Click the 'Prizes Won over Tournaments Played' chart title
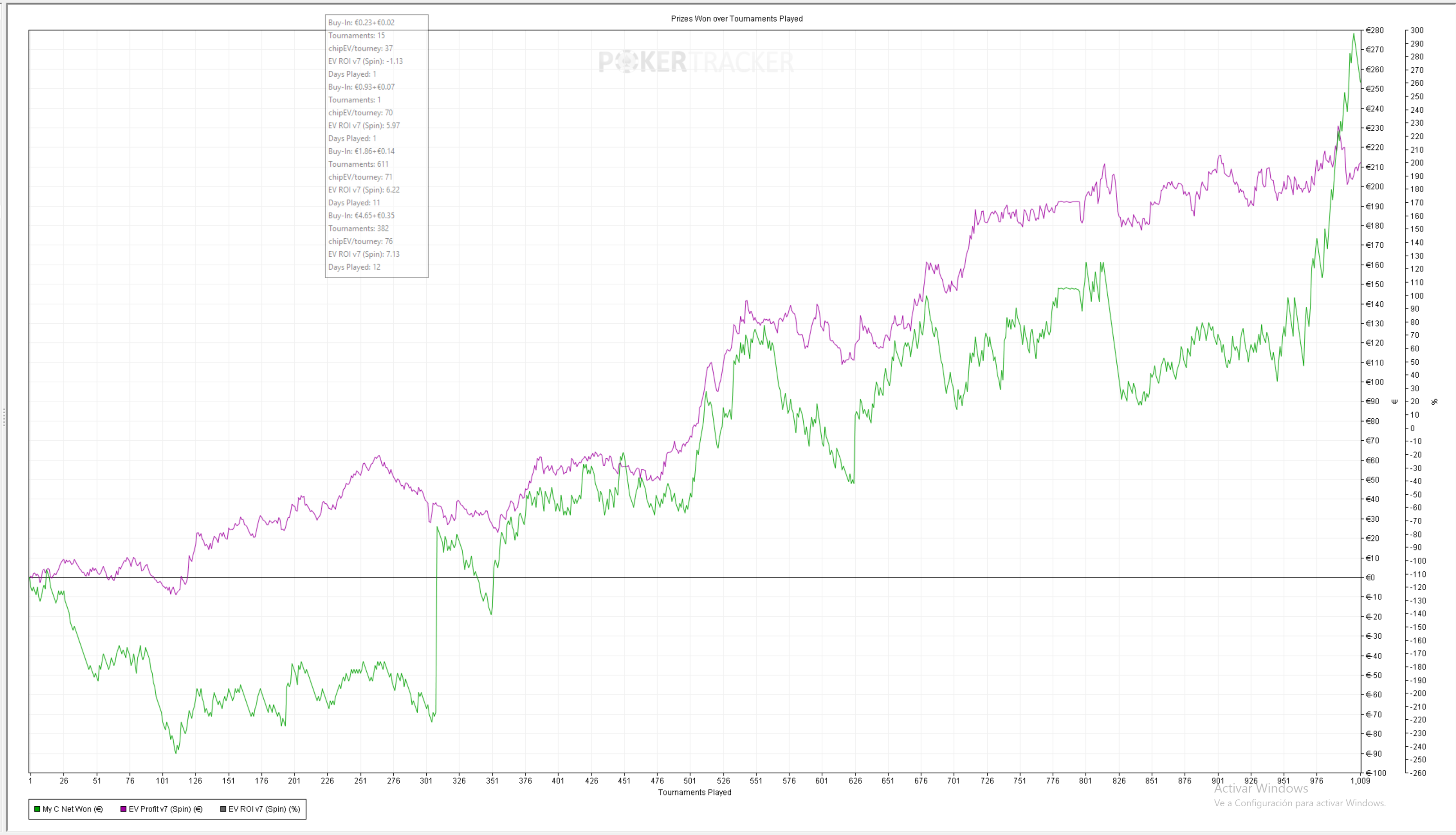Screen dimensions: 1456x835 [x=737, y=19]
